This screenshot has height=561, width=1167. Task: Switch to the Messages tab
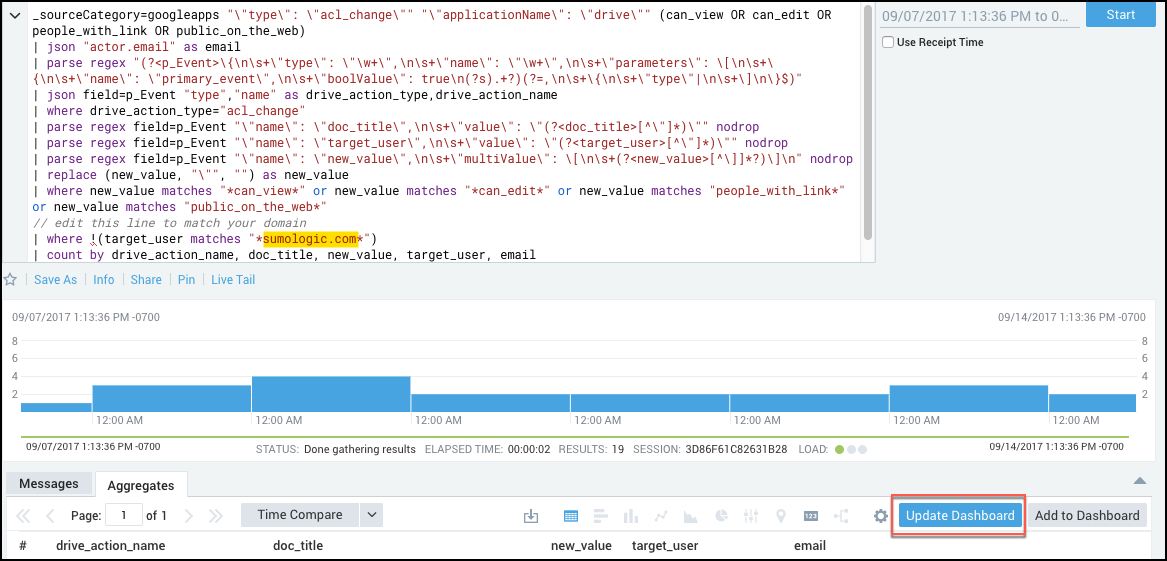(x=49, y=484)
